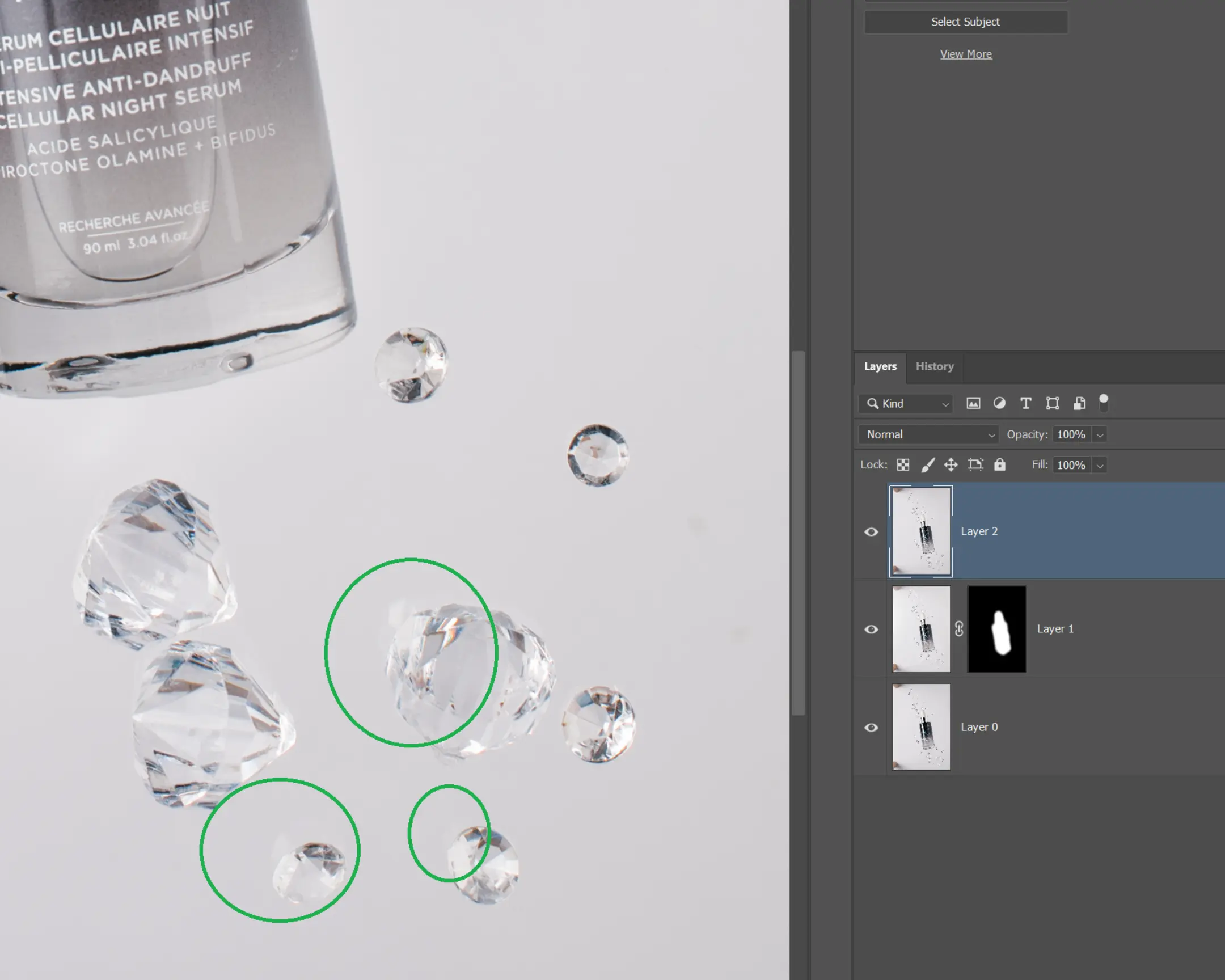Filter layers by type layers

tap(1025, 403)
